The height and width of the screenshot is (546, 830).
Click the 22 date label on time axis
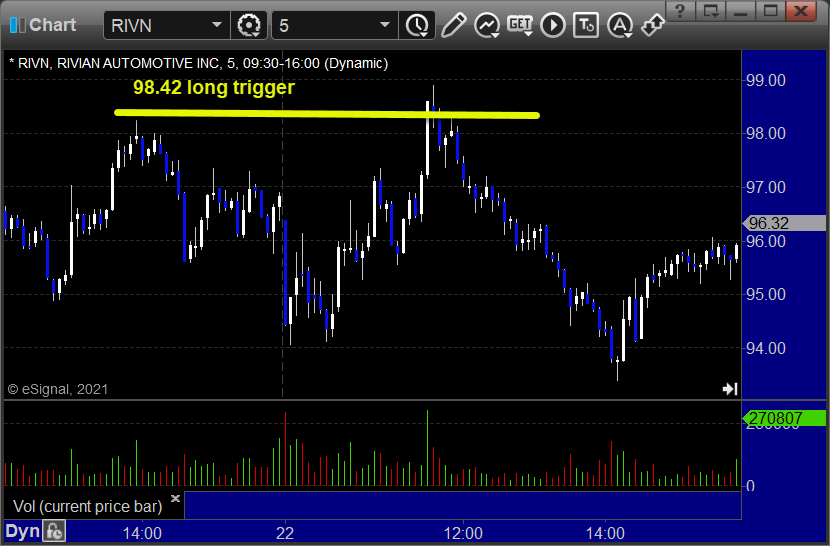click(x=285, y=533)
